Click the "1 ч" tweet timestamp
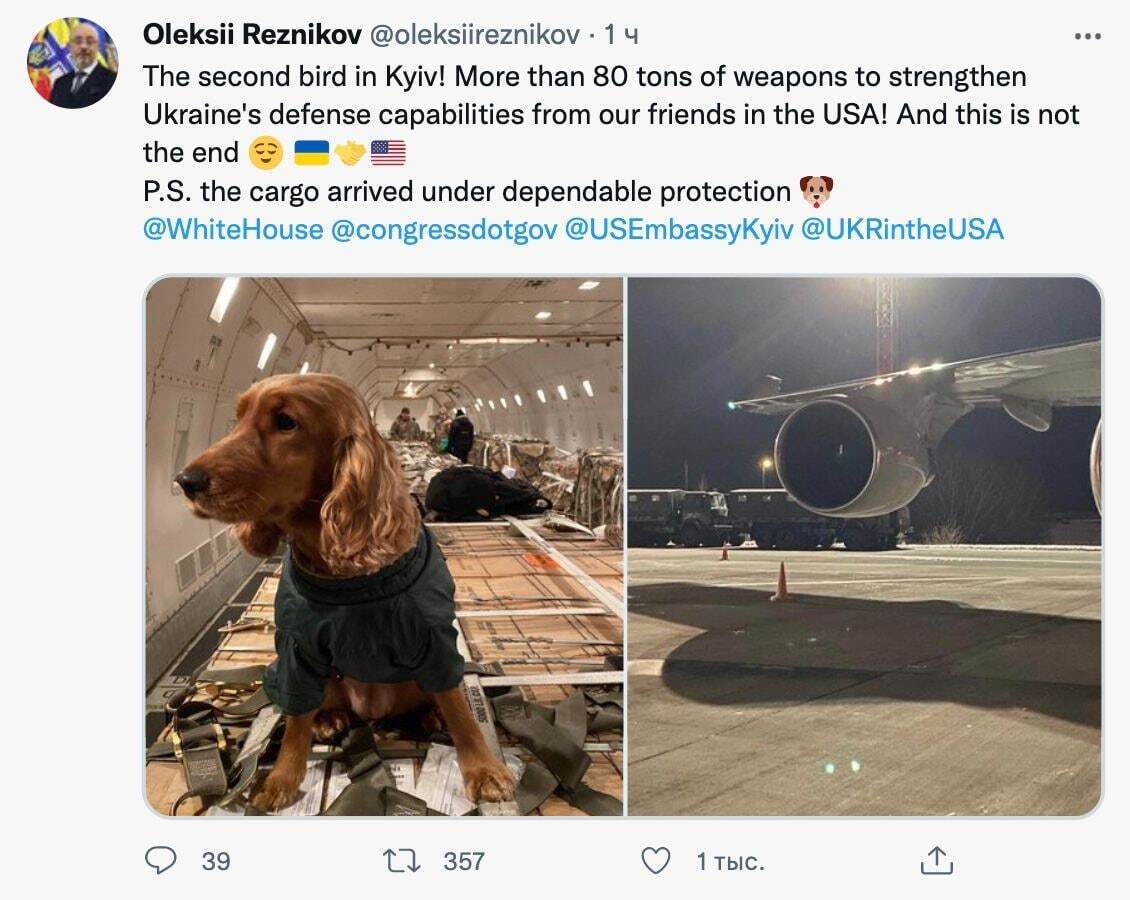Screen dimensions: 1130x900 [x=620, y=35]
